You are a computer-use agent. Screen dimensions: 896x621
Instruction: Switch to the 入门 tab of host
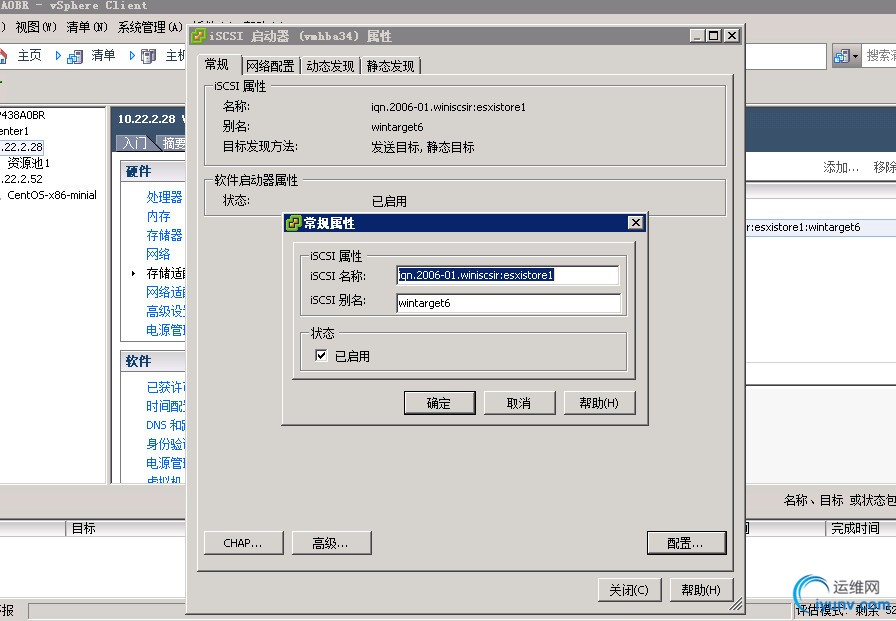[135, 143]
